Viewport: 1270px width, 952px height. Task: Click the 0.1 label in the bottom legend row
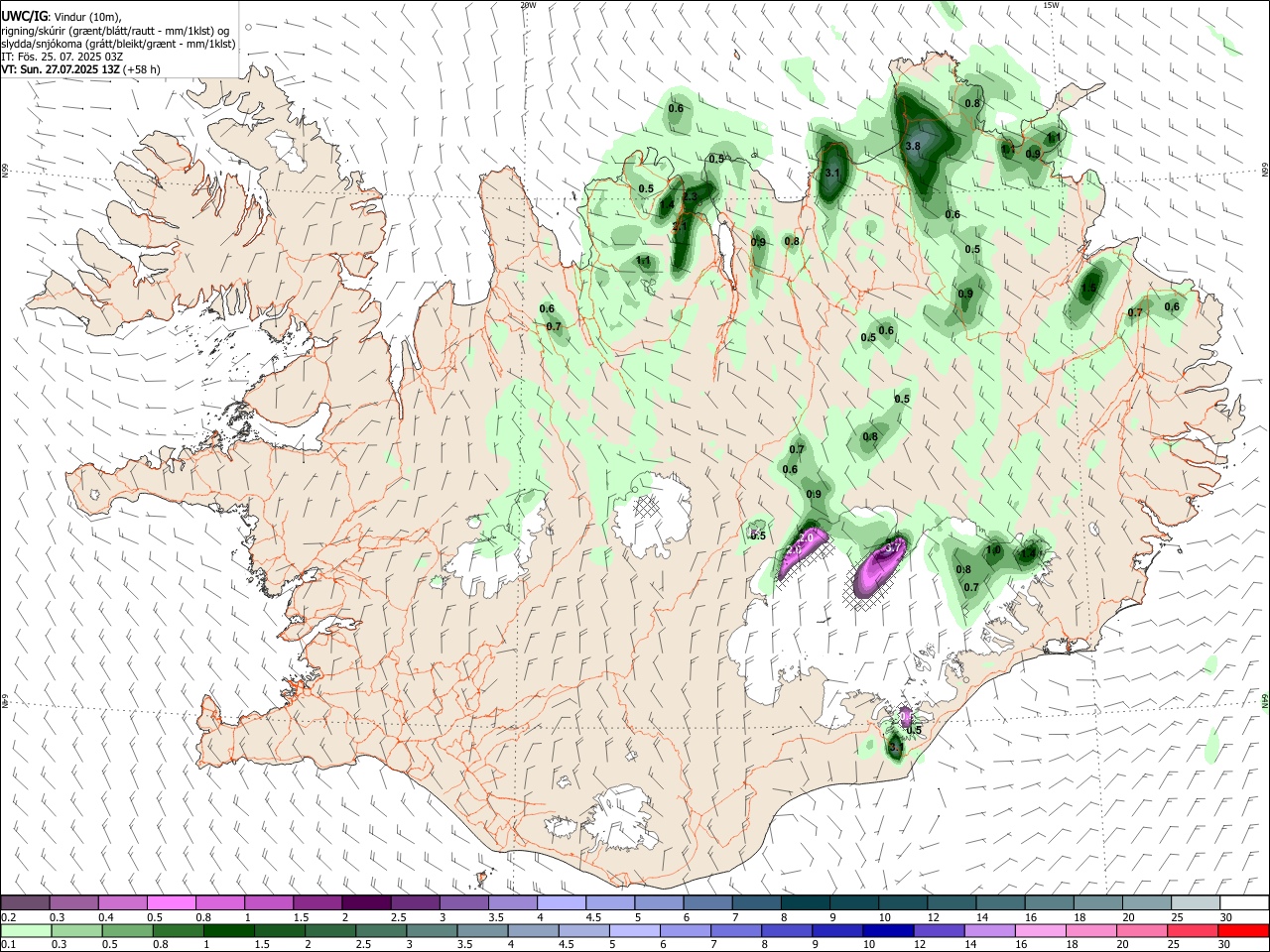click(x=9, y=944)
